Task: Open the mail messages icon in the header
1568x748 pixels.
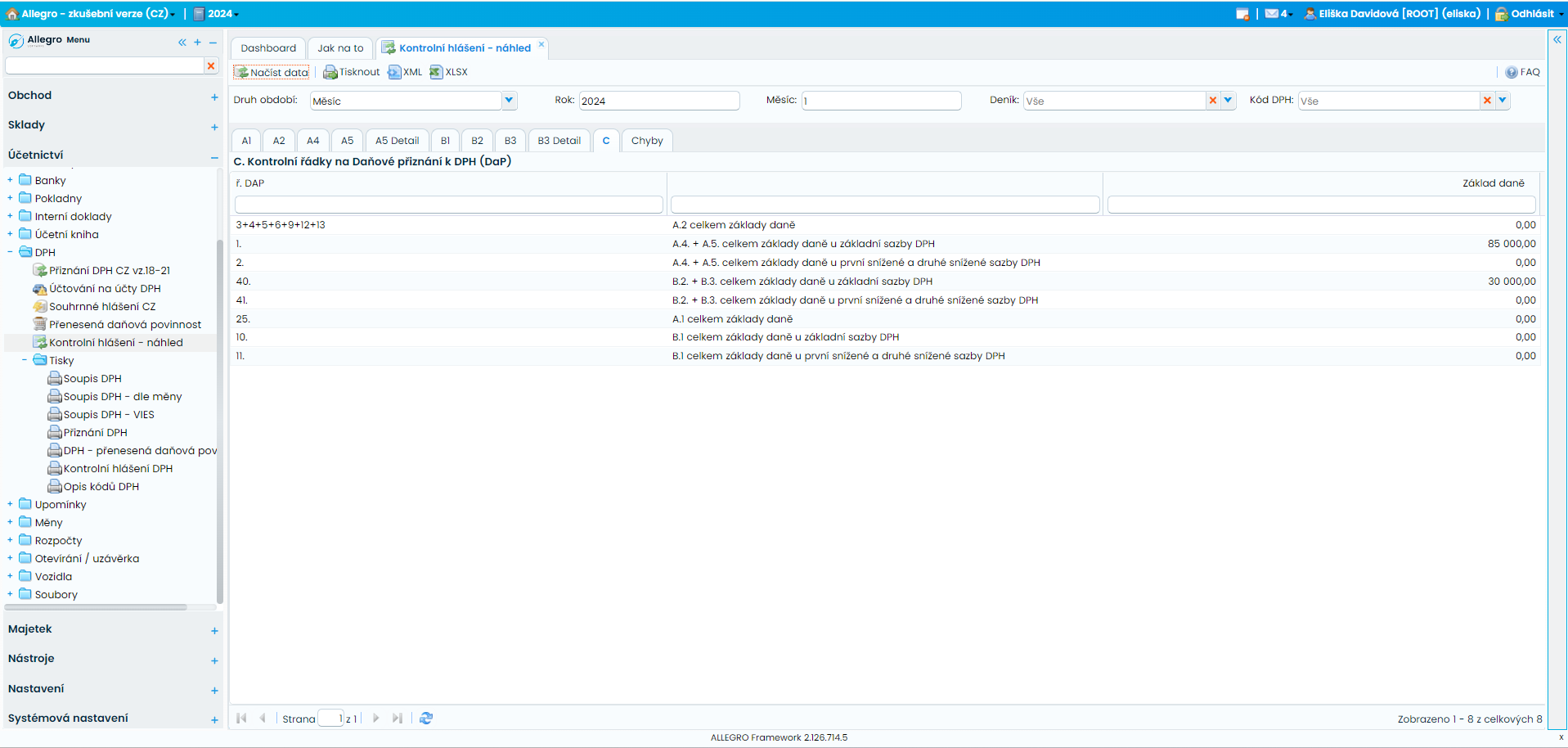Action: [x=1272, y=14]
